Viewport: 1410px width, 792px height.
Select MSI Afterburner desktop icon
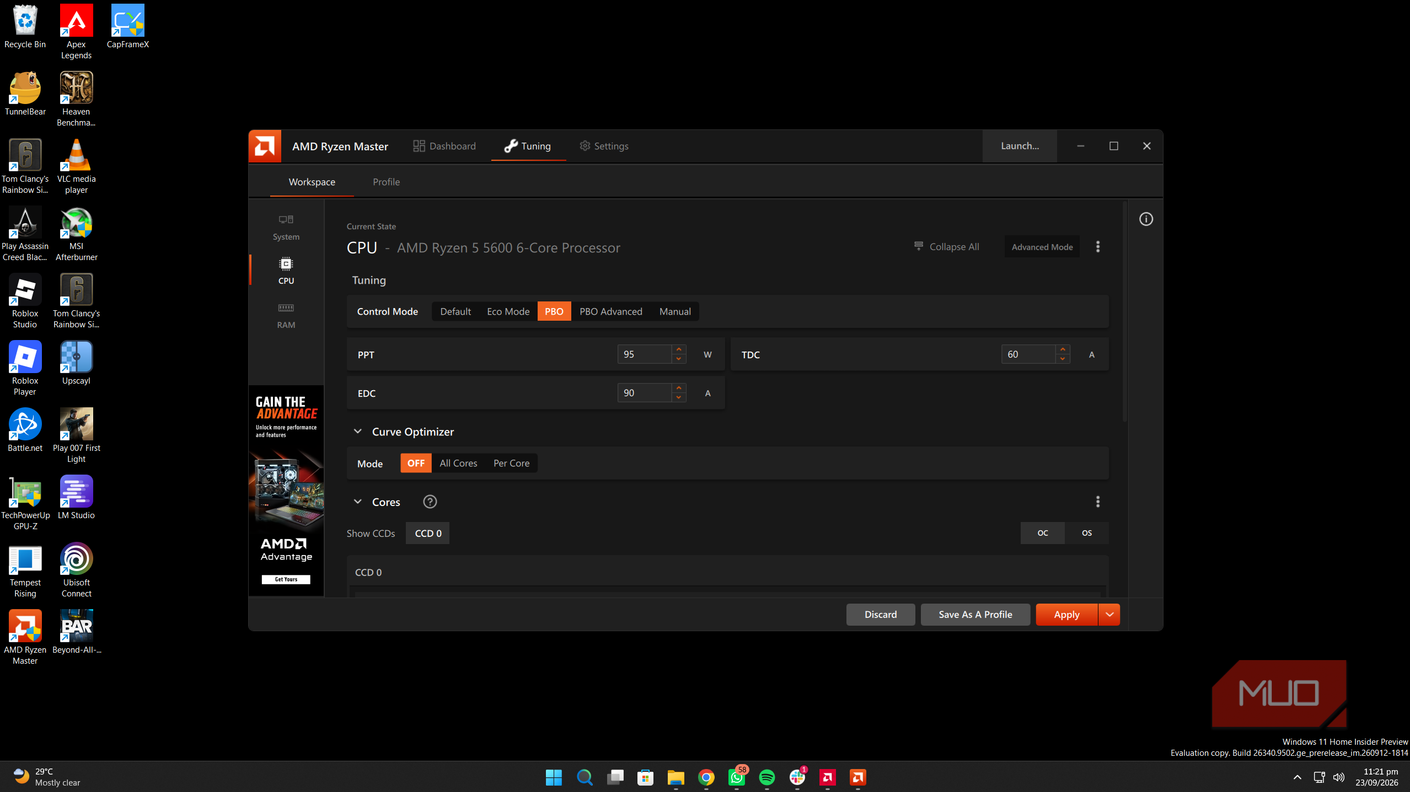(x=76, y=234)
